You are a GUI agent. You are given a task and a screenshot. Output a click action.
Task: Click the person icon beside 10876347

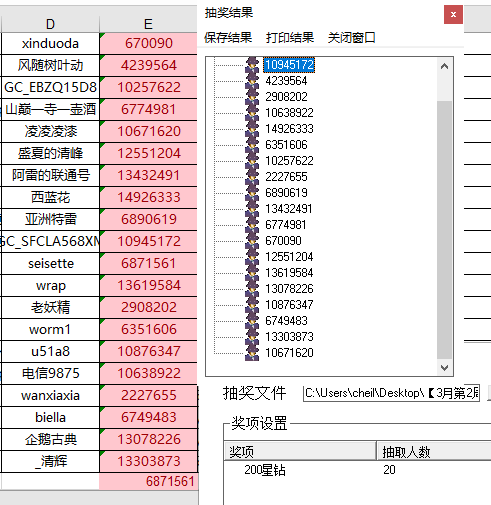coord(252,305)
